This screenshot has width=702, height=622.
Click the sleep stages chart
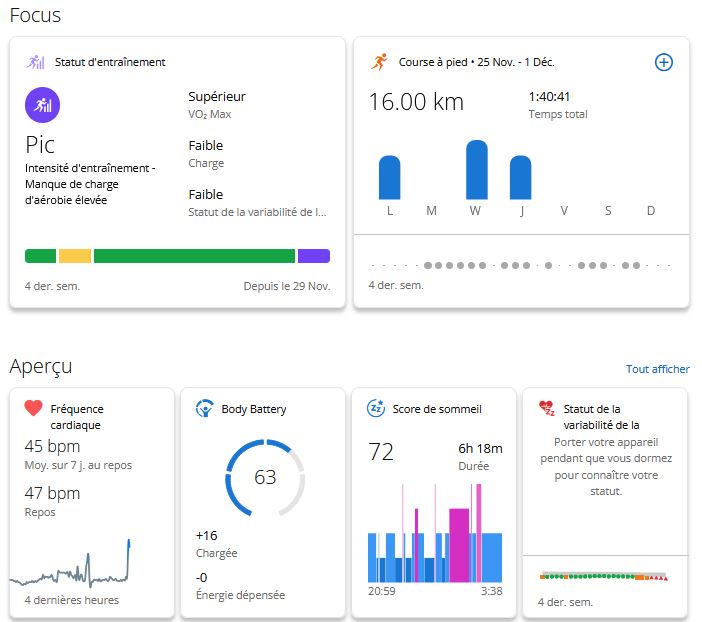(435, 535)
